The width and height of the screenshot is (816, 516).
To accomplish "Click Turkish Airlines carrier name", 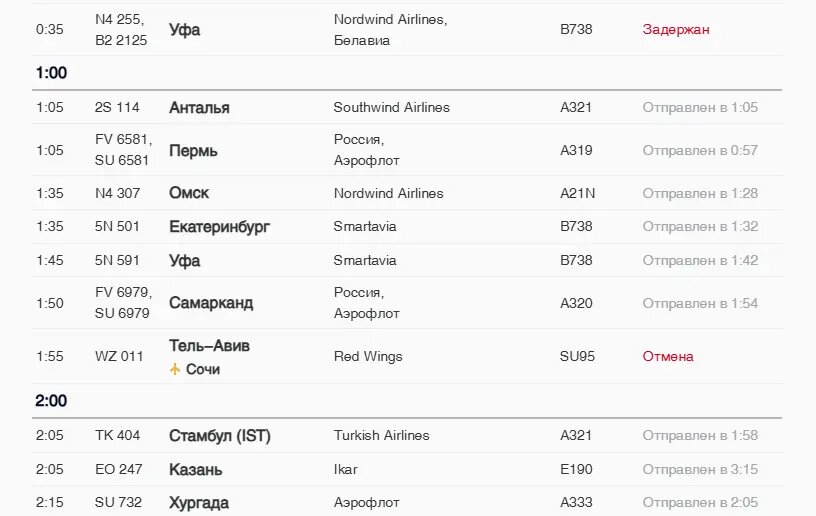I will coord(381,435).
